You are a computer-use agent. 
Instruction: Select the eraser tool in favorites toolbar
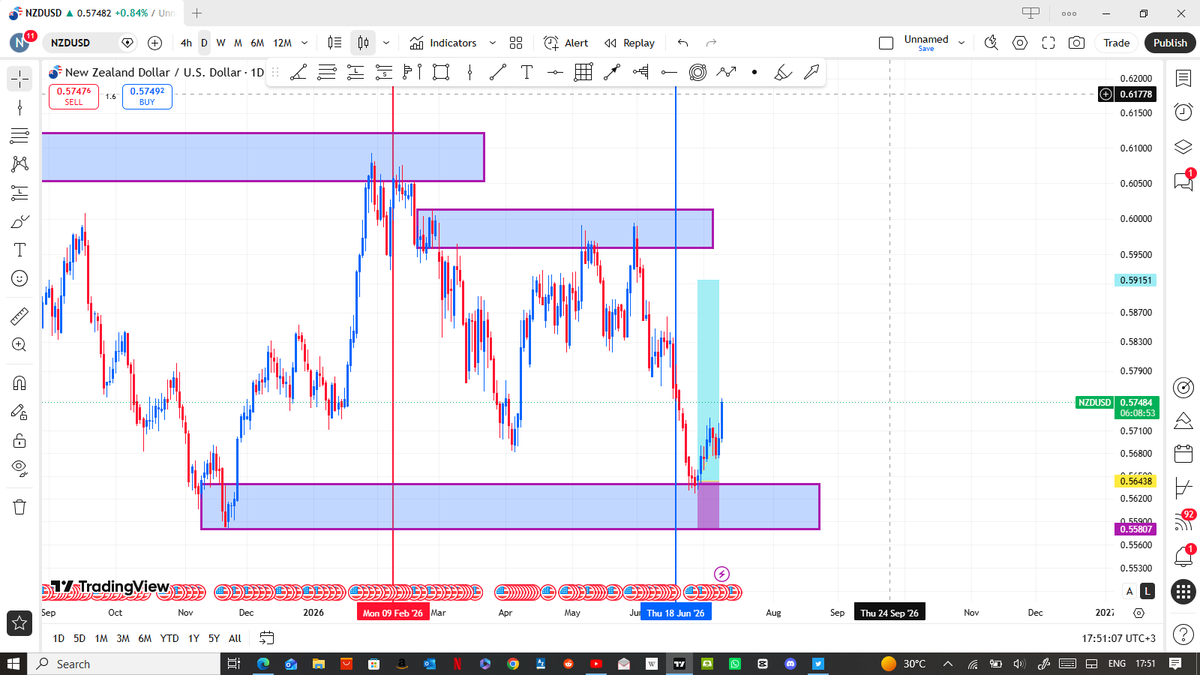tap(784, 72)
